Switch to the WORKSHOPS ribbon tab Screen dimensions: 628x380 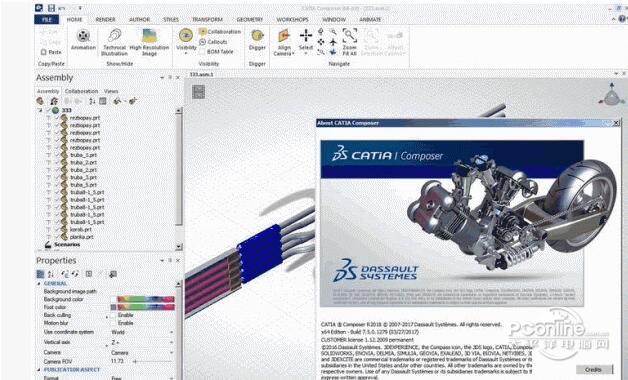point(292,19)
